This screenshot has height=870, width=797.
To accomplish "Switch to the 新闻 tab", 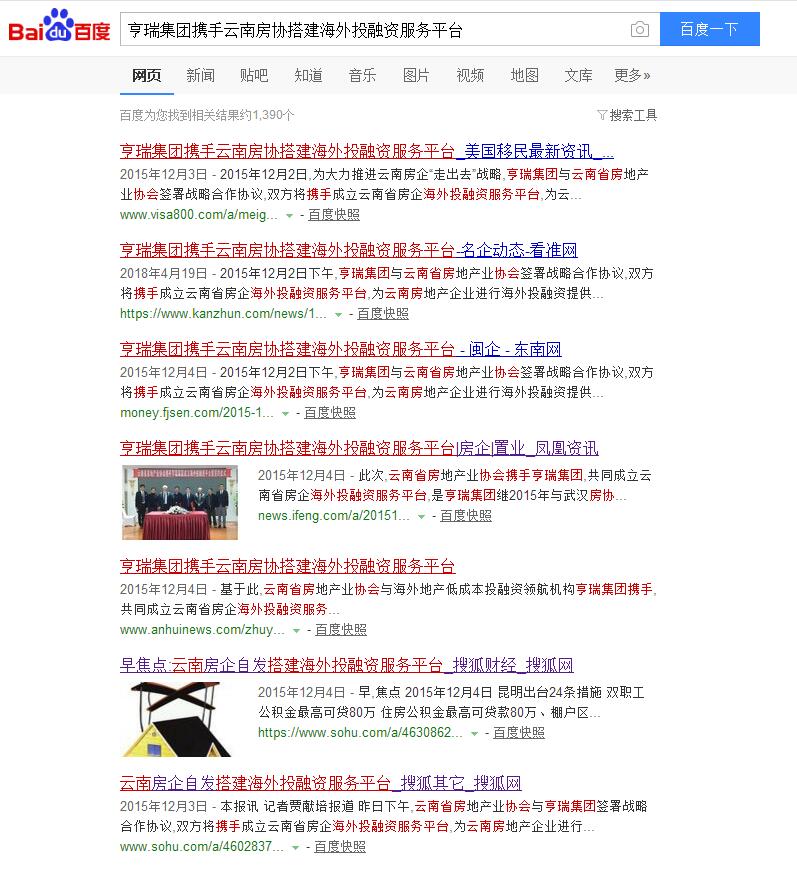I will click(x=200, y=75).
